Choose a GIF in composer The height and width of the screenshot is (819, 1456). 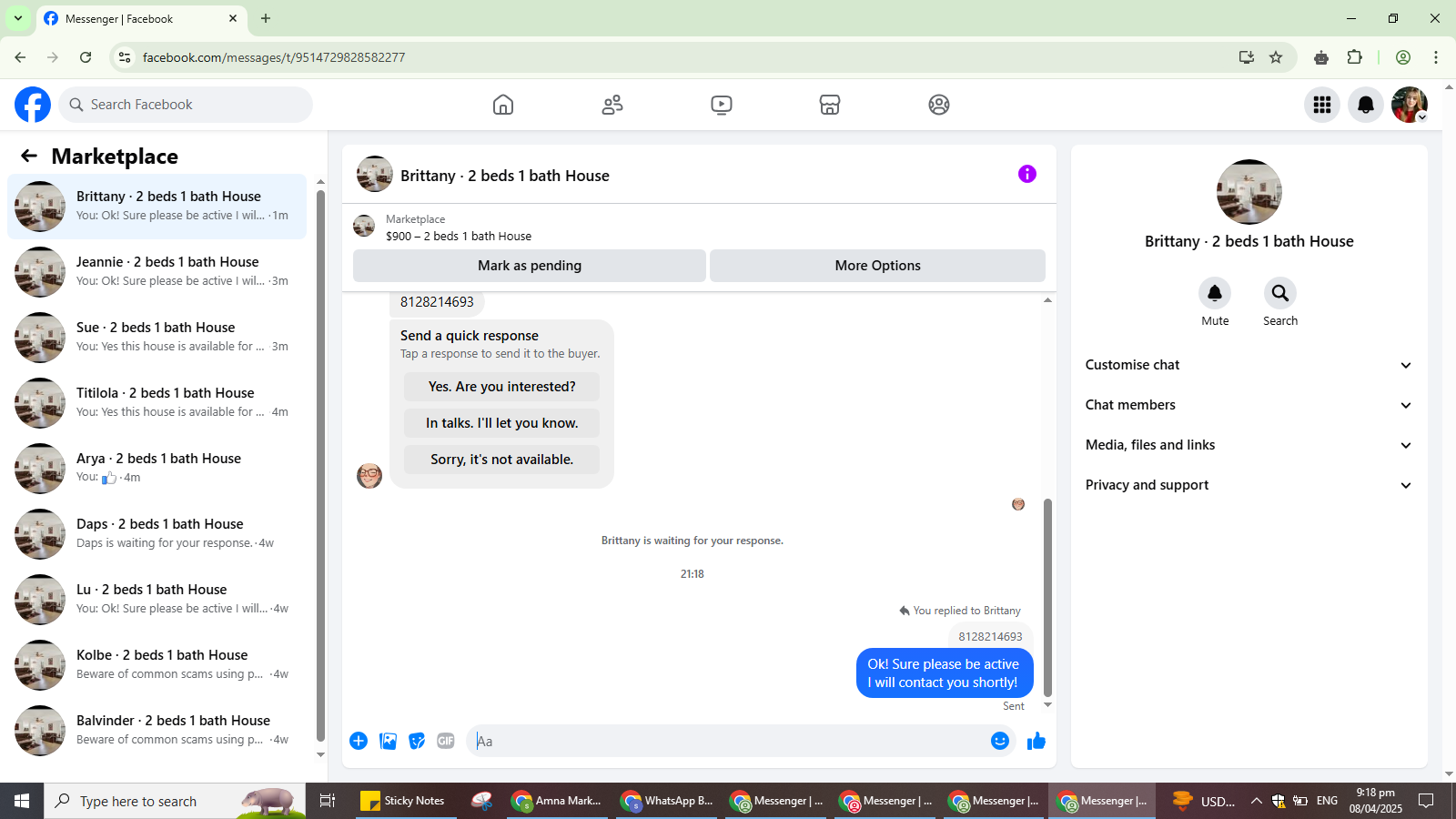pyautogui.click(x=446, y=741)
